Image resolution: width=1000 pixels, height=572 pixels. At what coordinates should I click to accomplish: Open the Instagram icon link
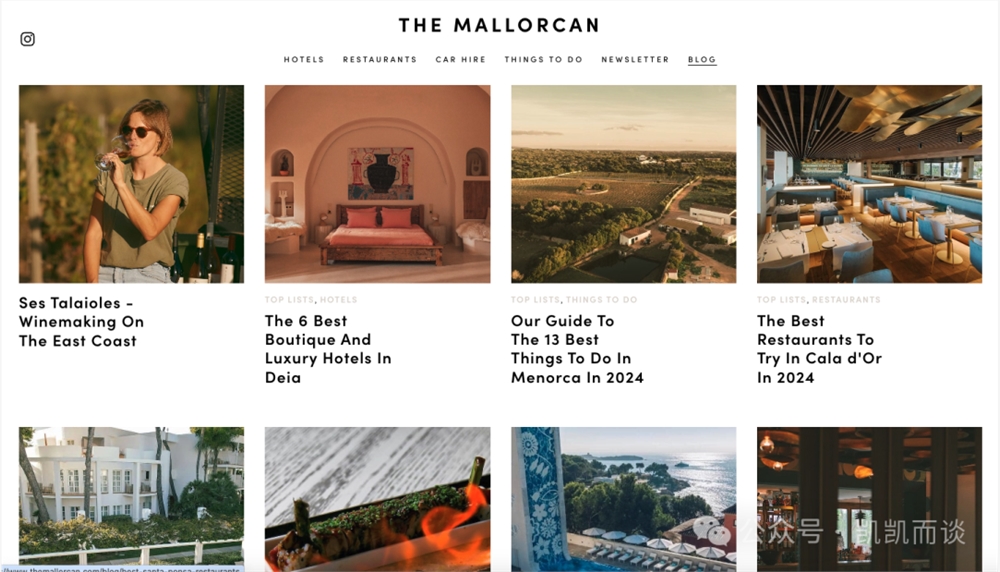pyautogui.click(x=27, y=39)
